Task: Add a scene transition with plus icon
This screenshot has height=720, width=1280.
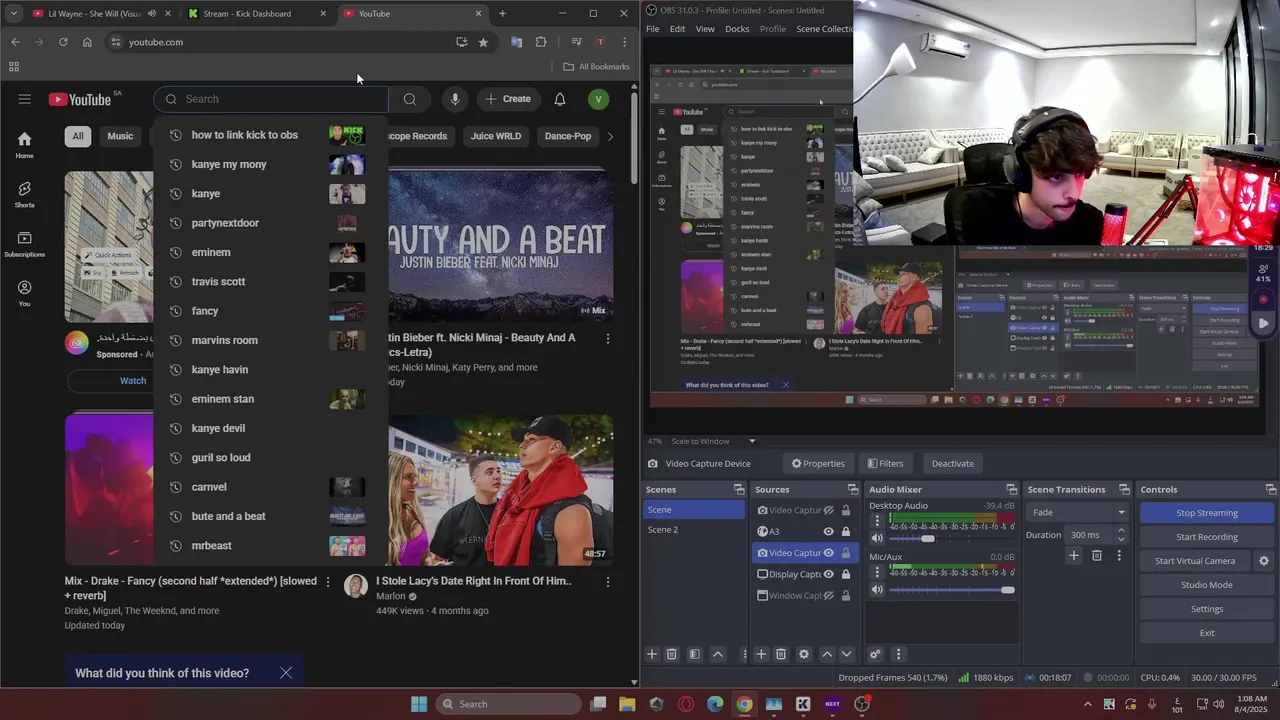Action: pos(1074,556)
